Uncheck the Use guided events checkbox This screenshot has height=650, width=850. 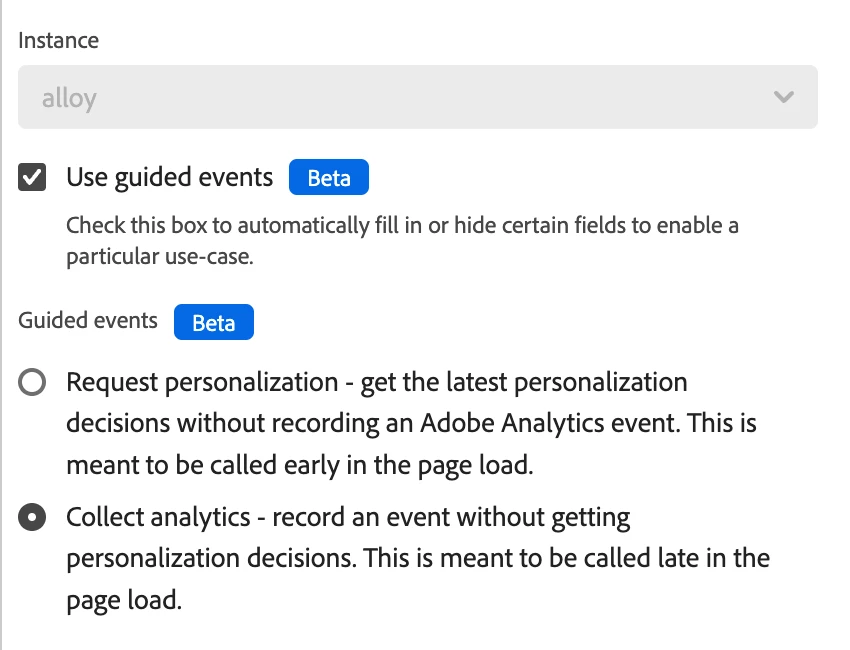click(32, 178)
